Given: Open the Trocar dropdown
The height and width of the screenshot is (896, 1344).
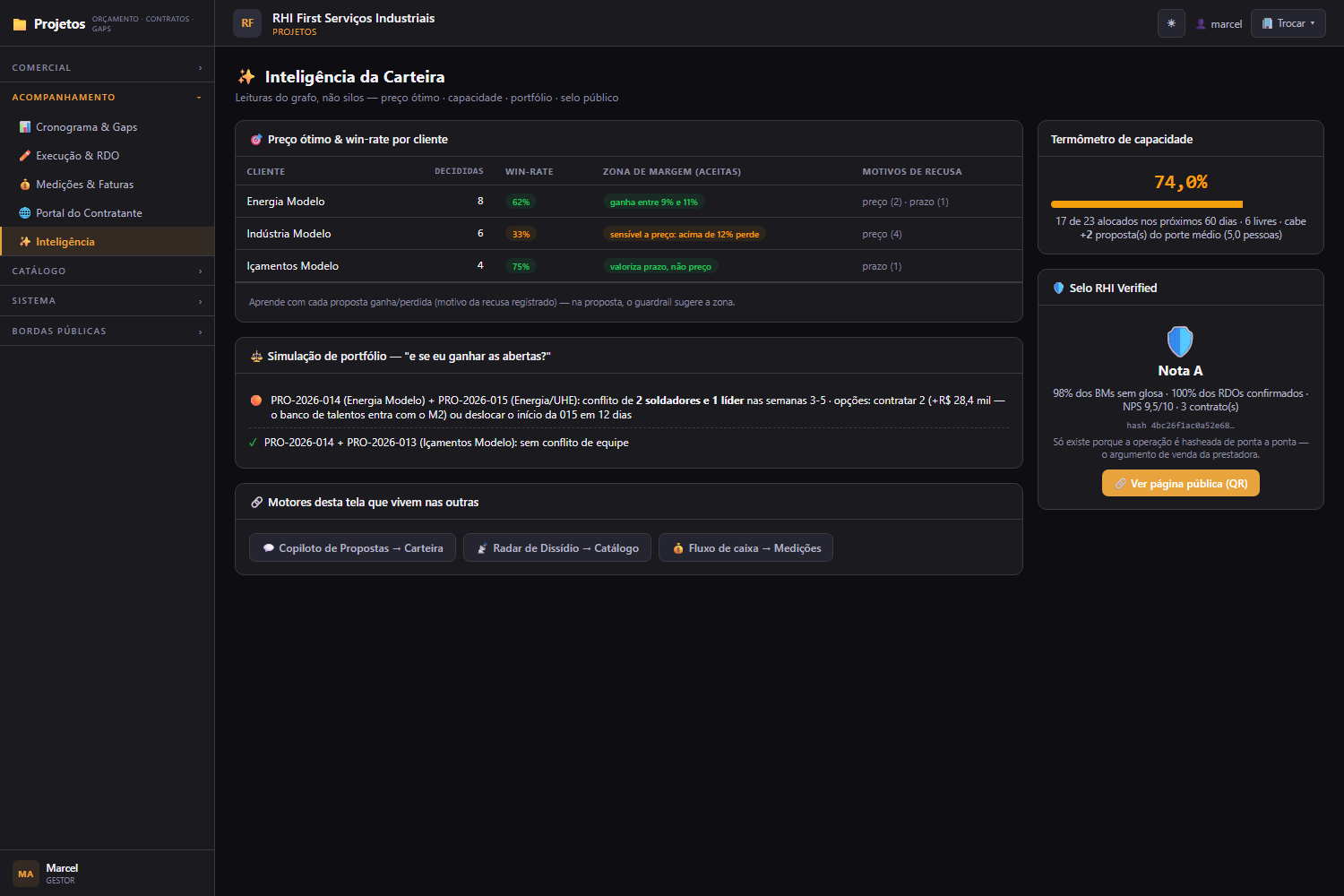Looking at the screenshot, I should [x=1288, y=23].
